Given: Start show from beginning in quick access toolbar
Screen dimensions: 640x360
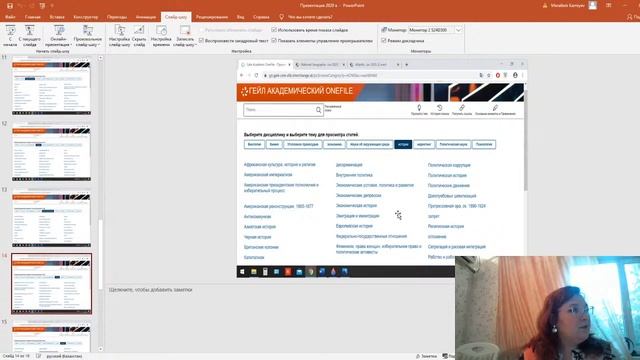Looking at the screenshot, I should (x=42, y=6).
